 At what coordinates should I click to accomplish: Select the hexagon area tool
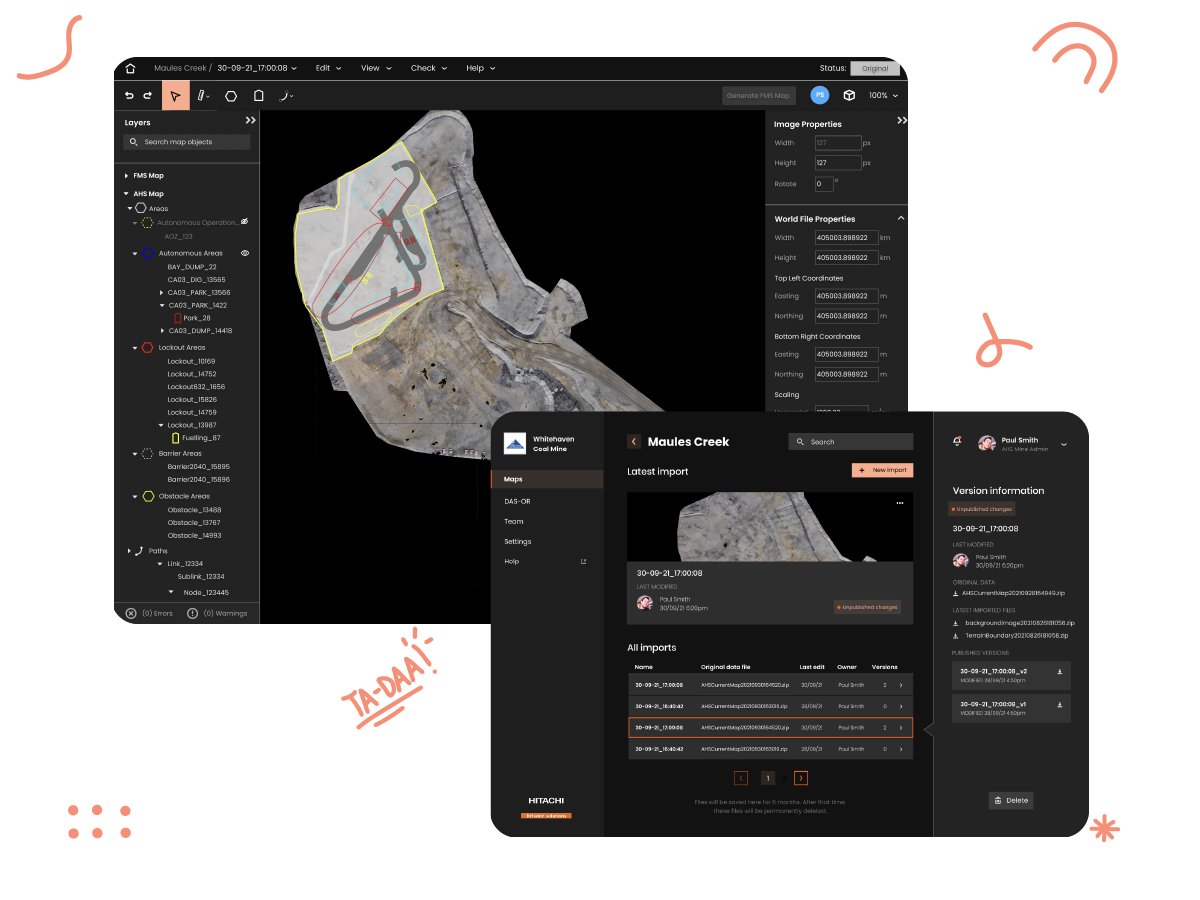[231, 96]
